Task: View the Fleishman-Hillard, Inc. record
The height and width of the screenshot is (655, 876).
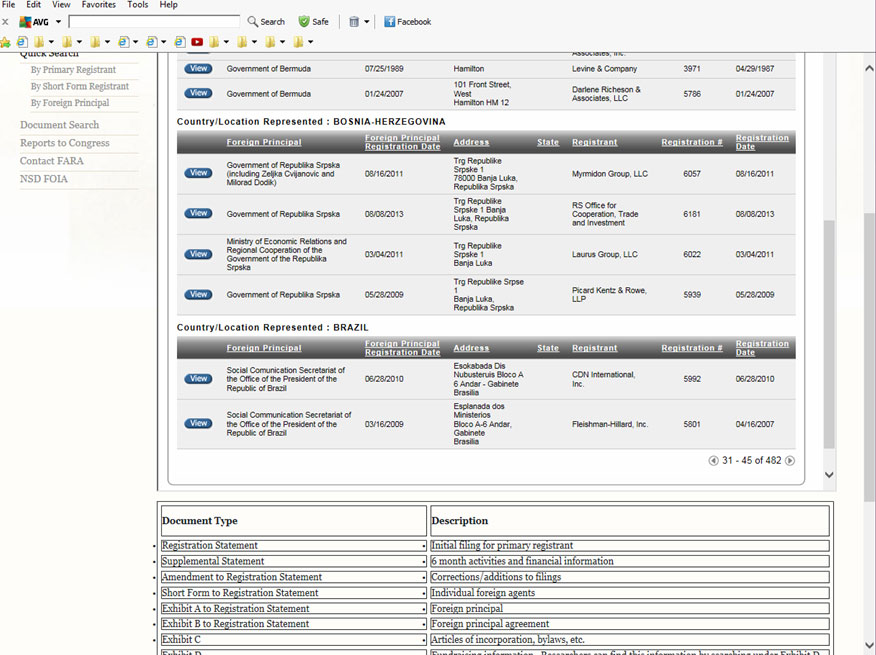Action: coord(198,423)
